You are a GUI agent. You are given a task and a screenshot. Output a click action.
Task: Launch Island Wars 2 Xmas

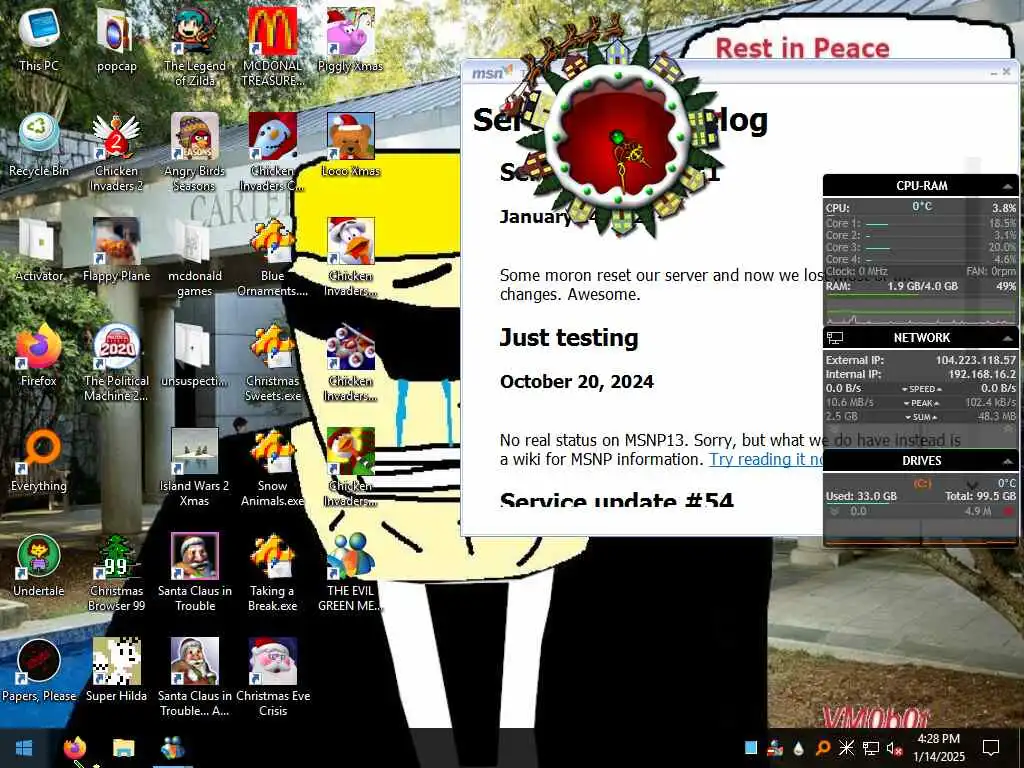195,467
